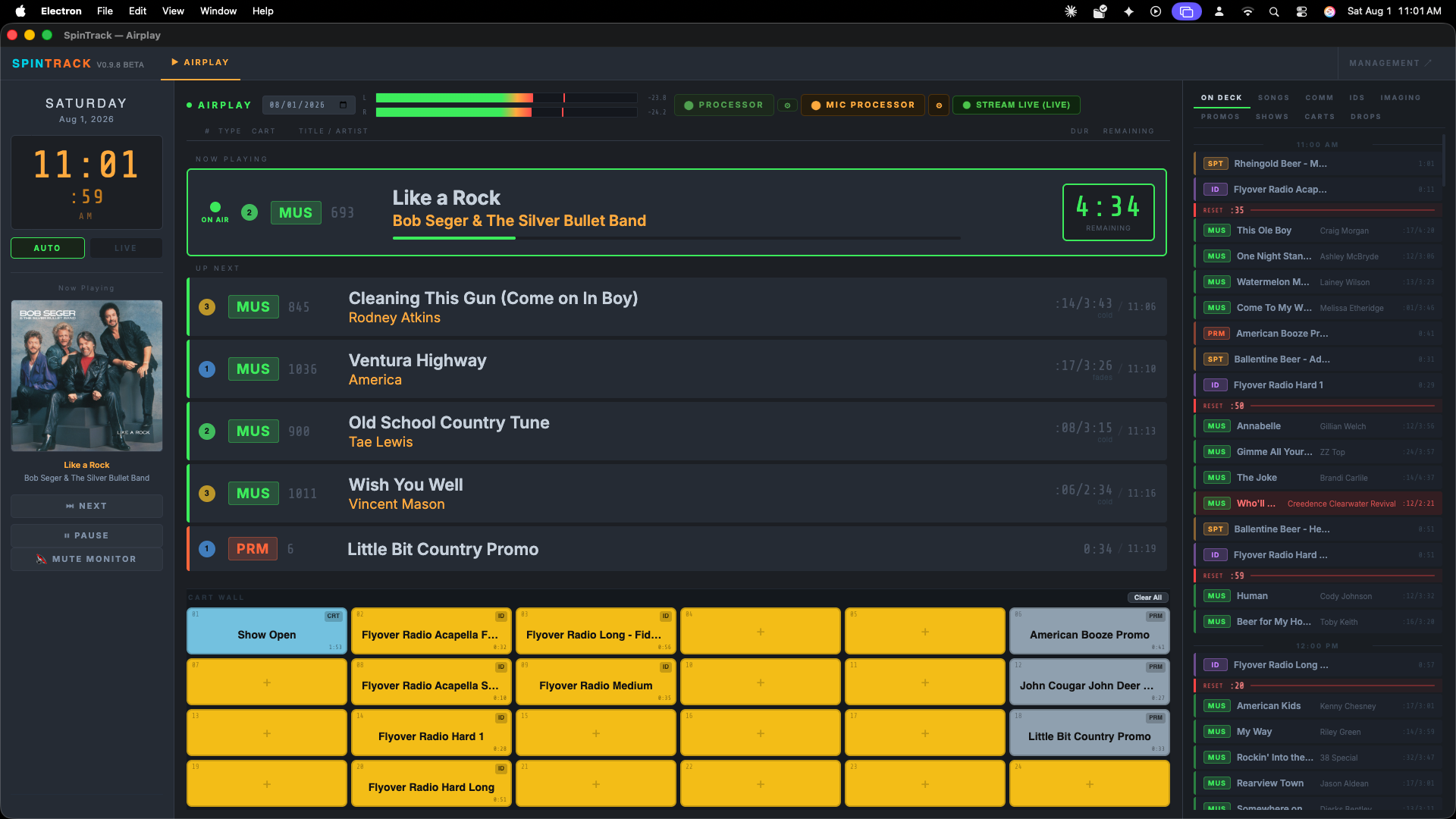The image size is (1456, 819).
Task: Click the song progress bar in Now Playing
Action: (x=676, y=238)
